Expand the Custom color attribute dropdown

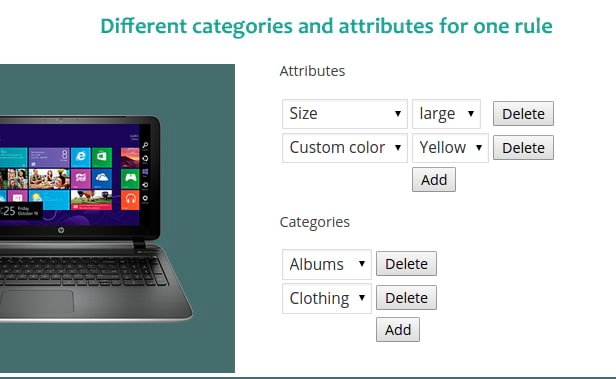[345, 148]
